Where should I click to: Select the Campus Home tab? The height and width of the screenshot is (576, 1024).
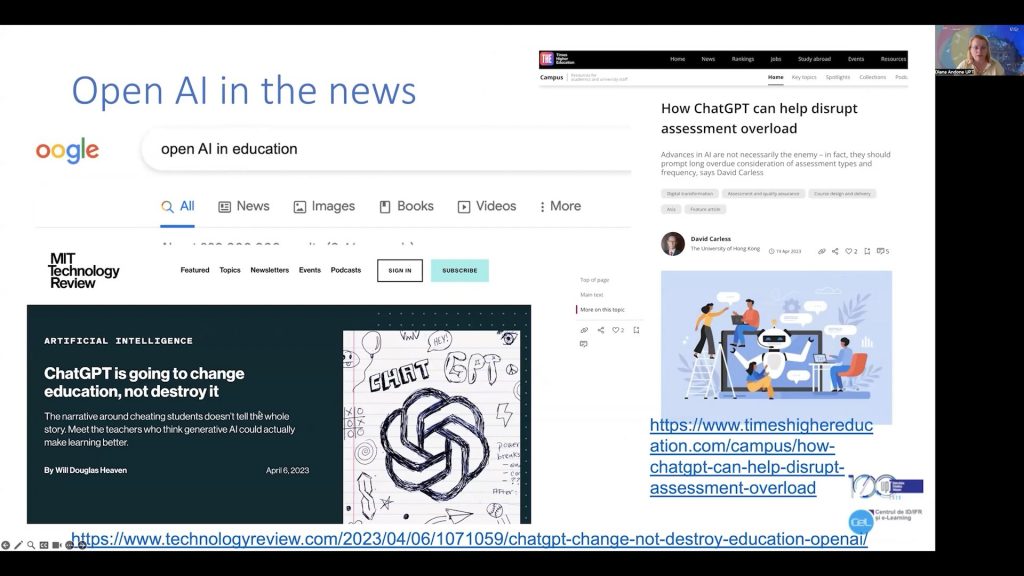775,78
